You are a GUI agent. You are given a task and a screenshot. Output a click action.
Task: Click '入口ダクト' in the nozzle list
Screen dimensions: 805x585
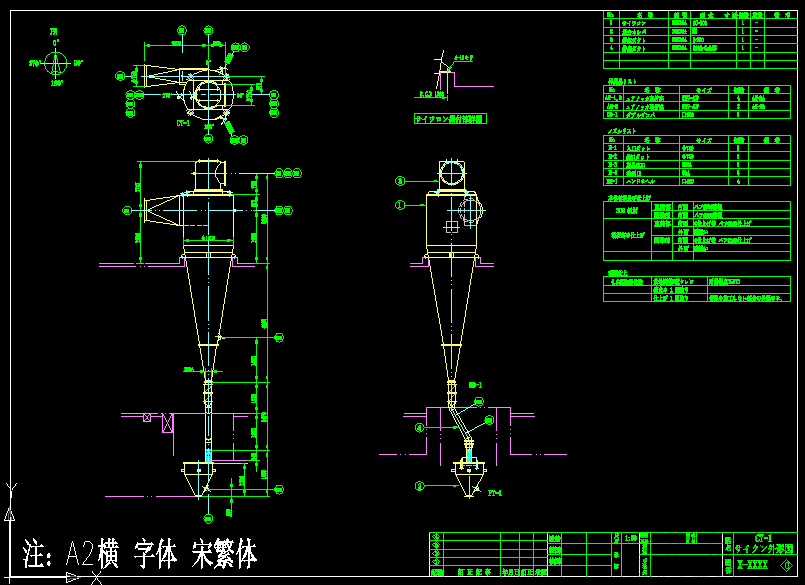[638, 148]
